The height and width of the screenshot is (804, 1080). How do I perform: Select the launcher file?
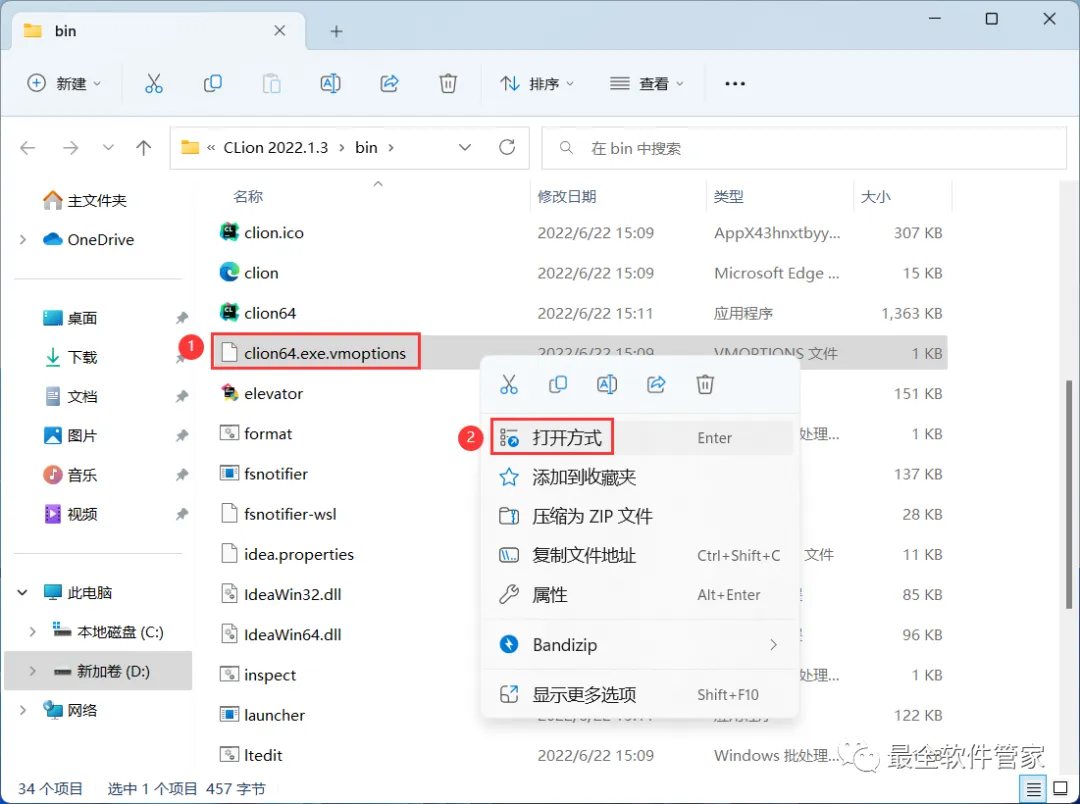(262, 715)
